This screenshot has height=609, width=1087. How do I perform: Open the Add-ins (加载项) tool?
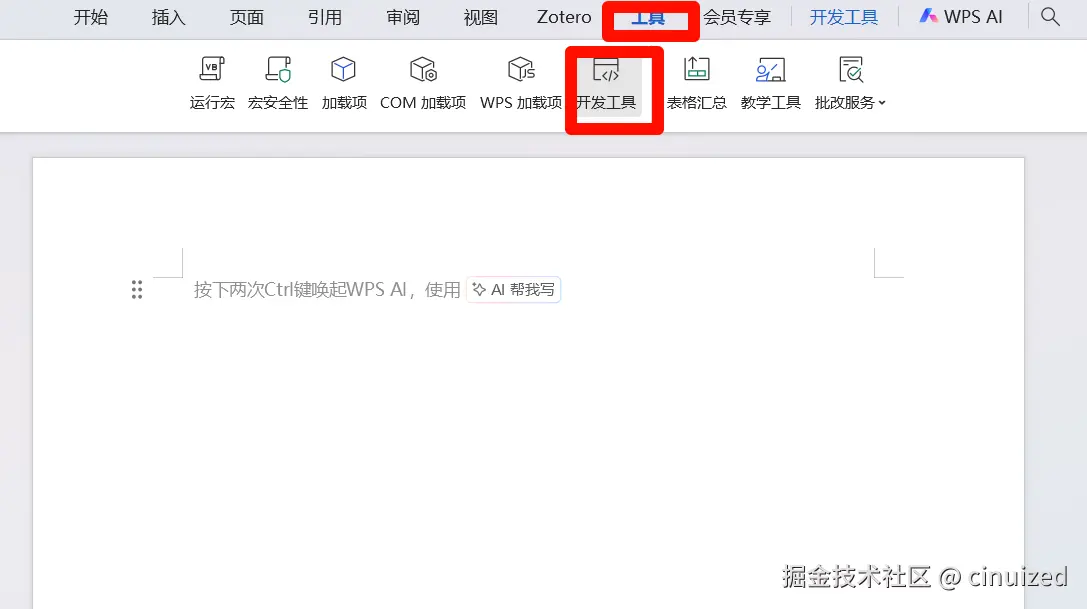point(344,83)
